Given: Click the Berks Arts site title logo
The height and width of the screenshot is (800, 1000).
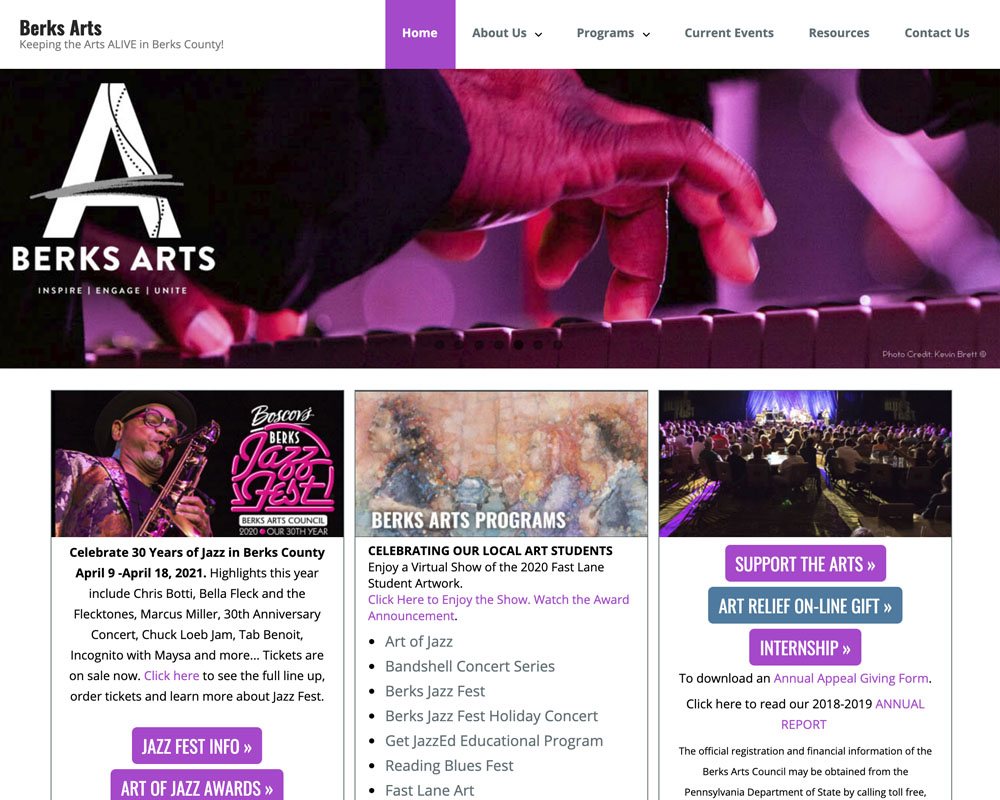Looking at the screenshot, I should 61,28.
